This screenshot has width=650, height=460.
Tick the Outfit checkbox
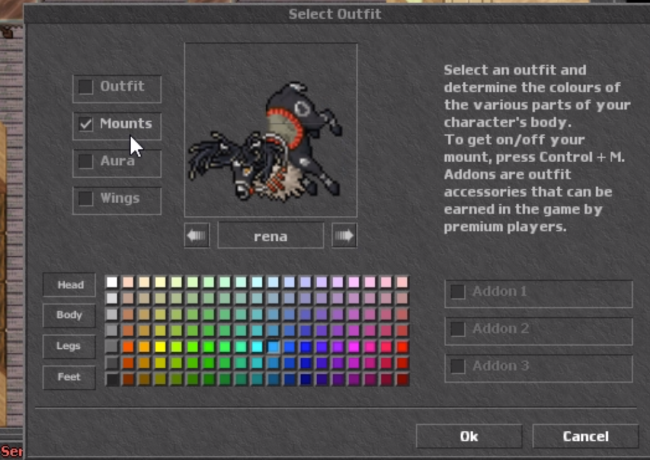(85, 87)
